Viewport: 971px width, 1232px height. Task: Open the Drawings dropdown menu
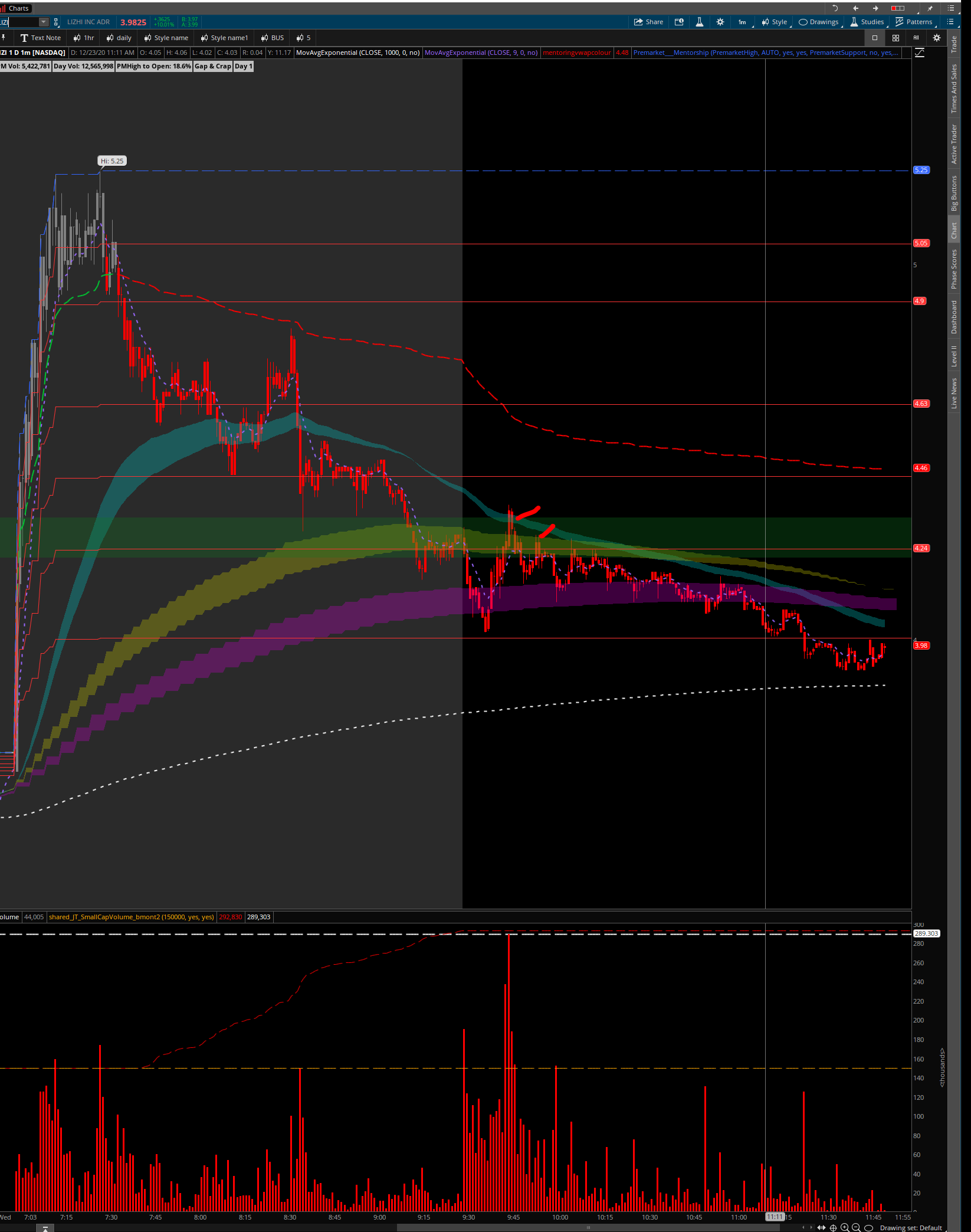[819, 22]
